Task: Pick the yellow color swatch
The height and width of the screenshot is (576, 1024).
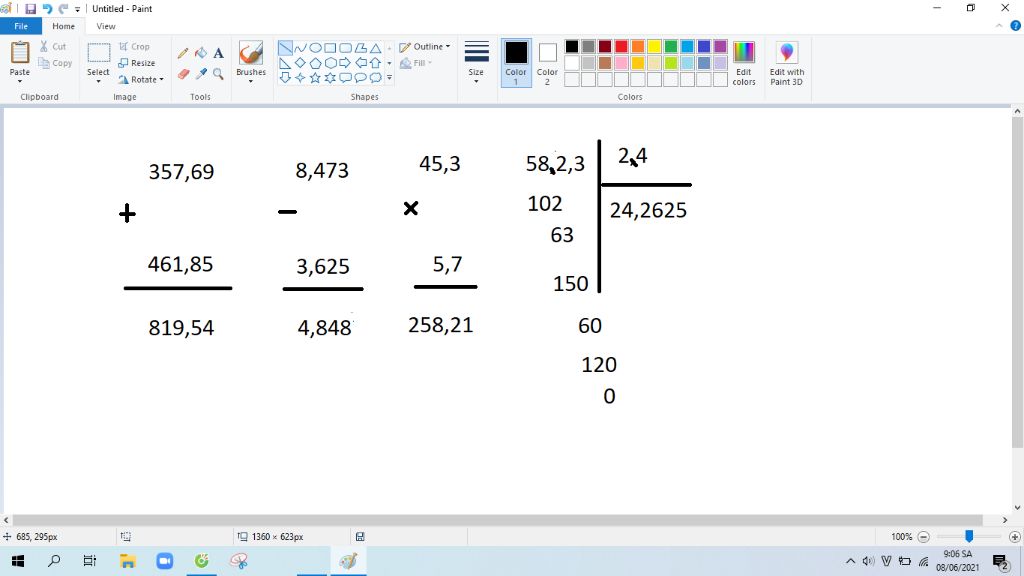Action: click(x=654, y=46)
